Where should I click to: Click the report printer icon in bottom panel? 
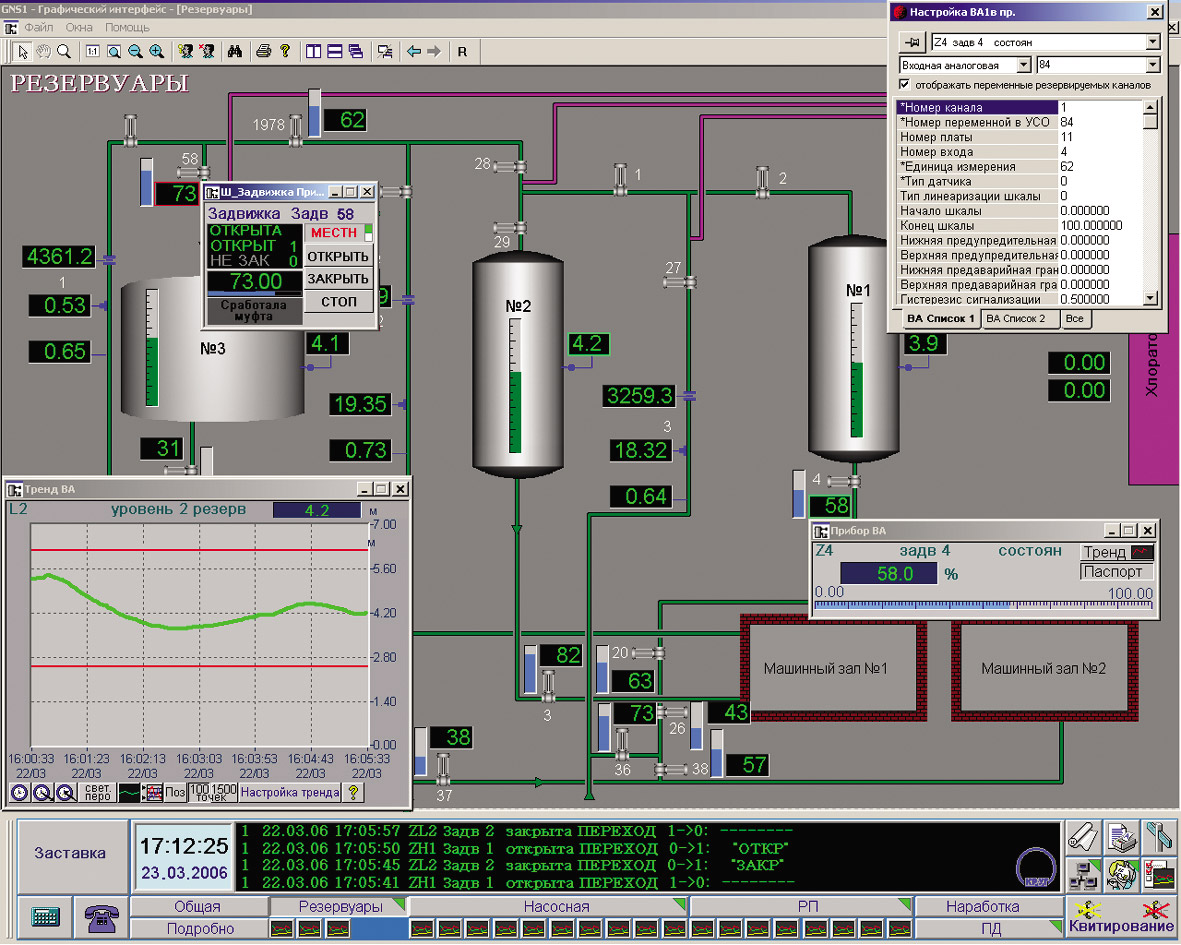1121,837
